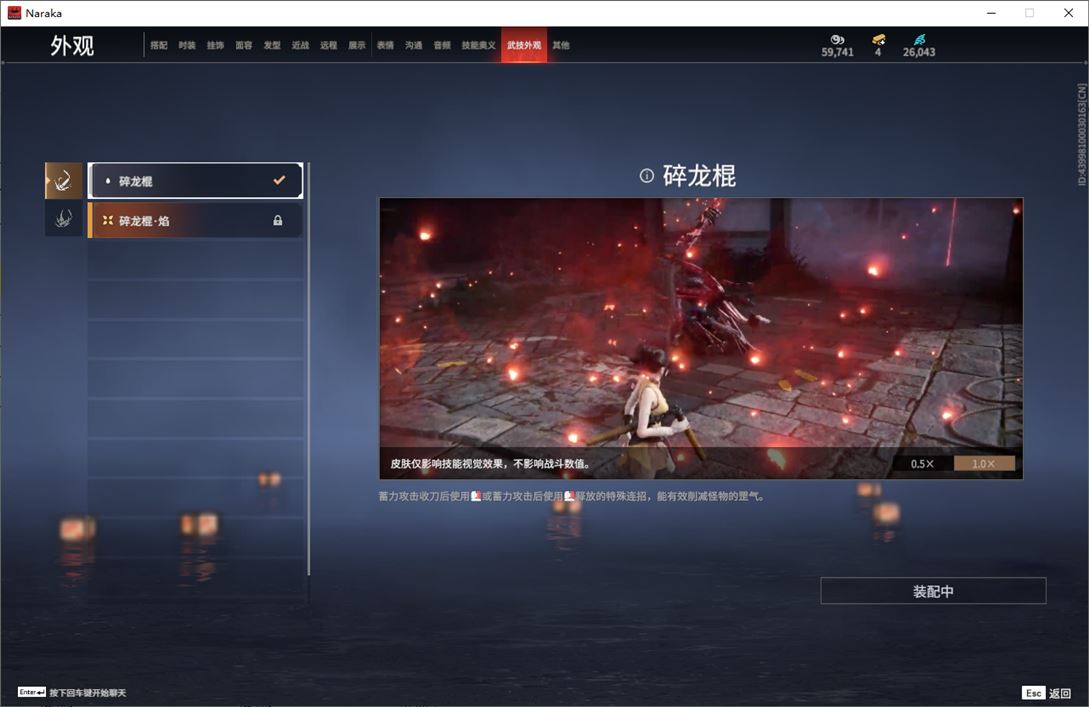Open the 面容 tab
The image size is (1089, 707).
244,45
